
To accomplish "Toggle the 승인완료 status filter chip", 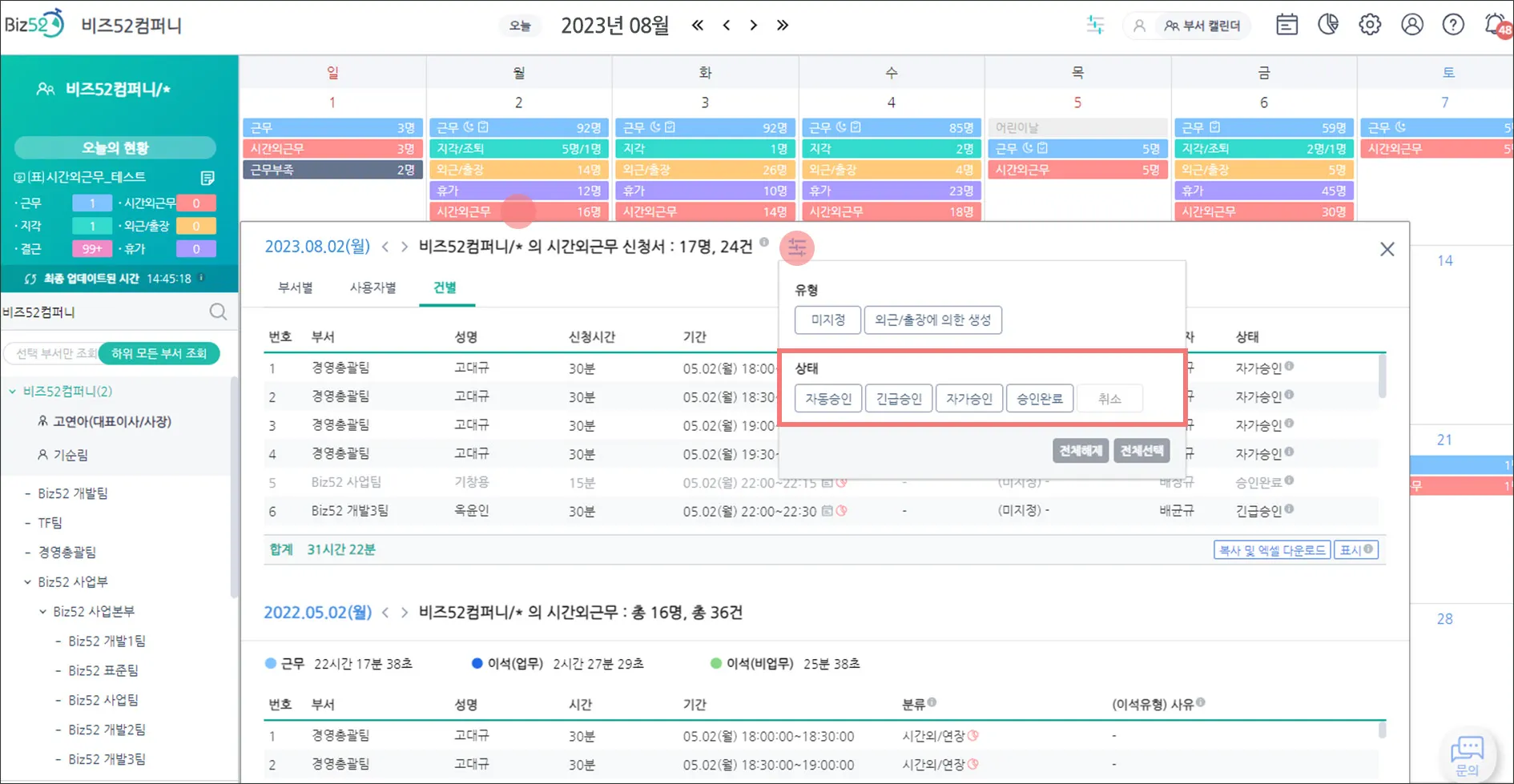I will point(1040,398).
